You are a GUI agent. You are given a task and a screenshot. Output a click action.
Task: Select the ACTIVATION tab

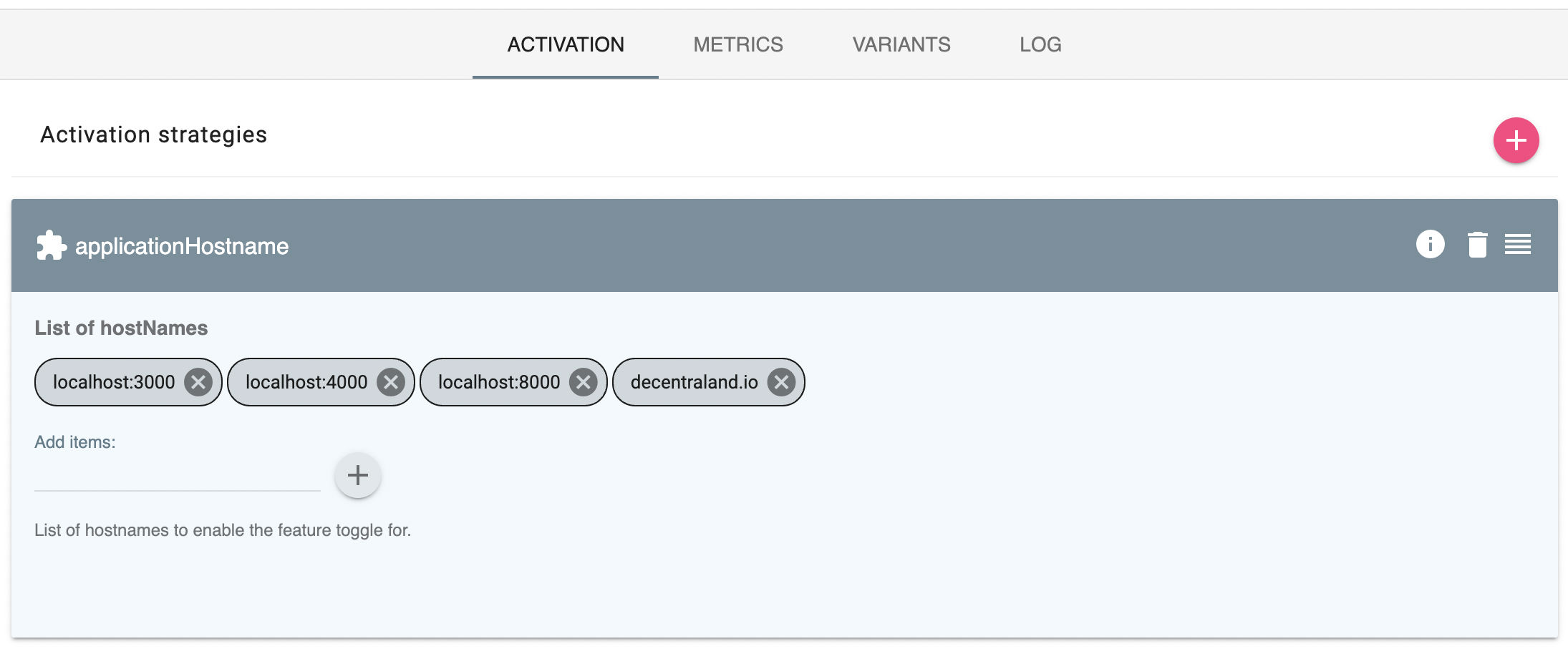coord(565,44)
